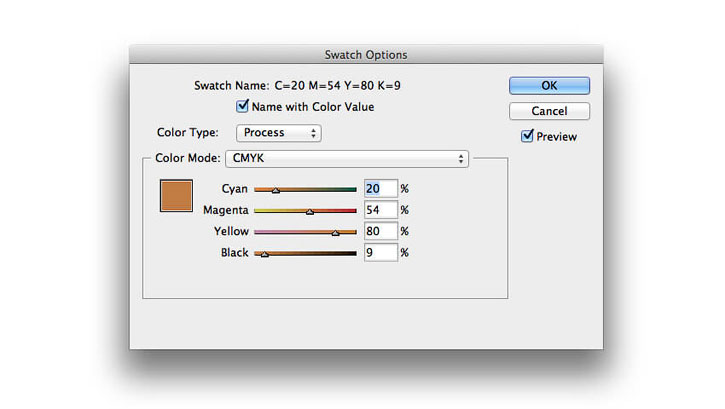This screenshot has width=725, height=409.
Task: Click the Swatch Options title bar
Action: pyautogui.click(x=366, y=55)
